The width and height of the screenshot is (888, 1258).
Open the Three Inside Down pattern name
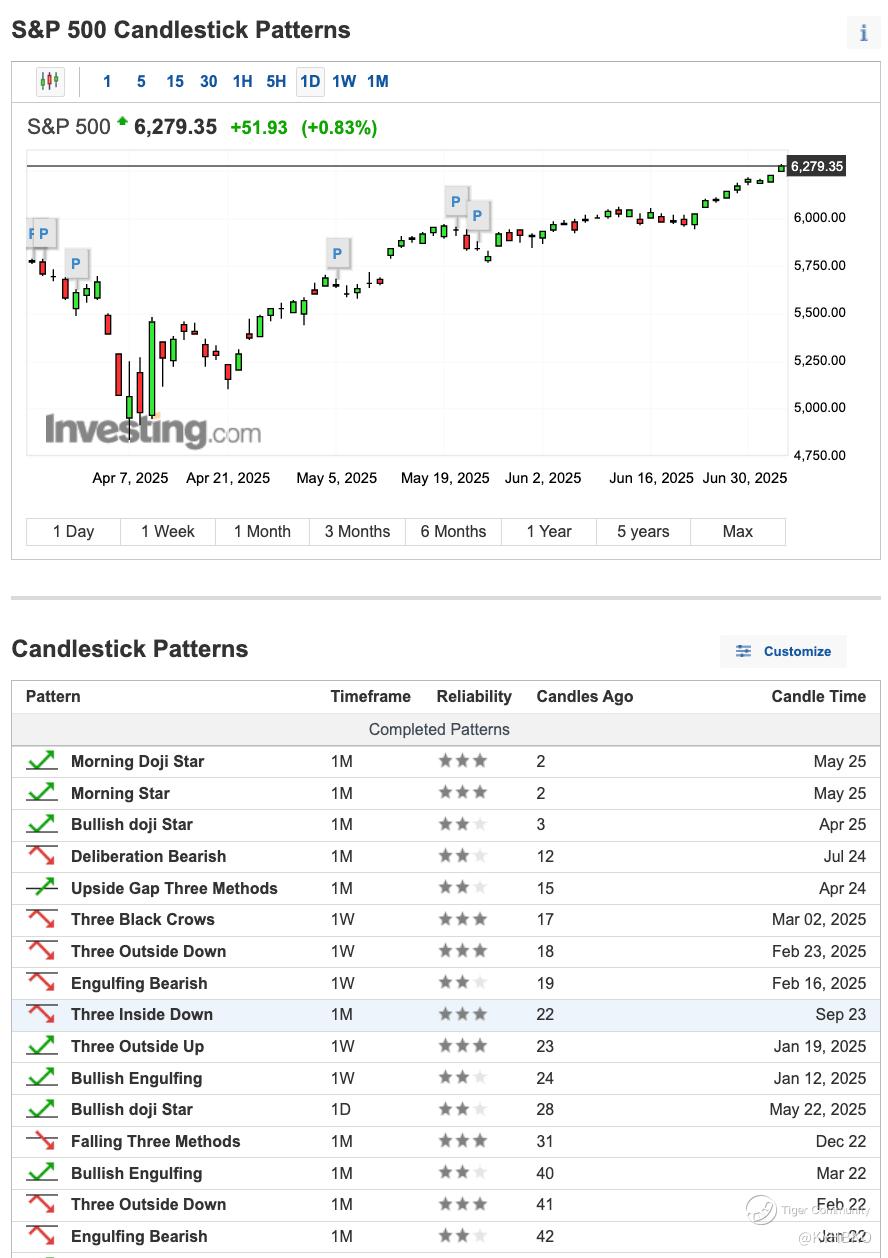pos(142,1014)
